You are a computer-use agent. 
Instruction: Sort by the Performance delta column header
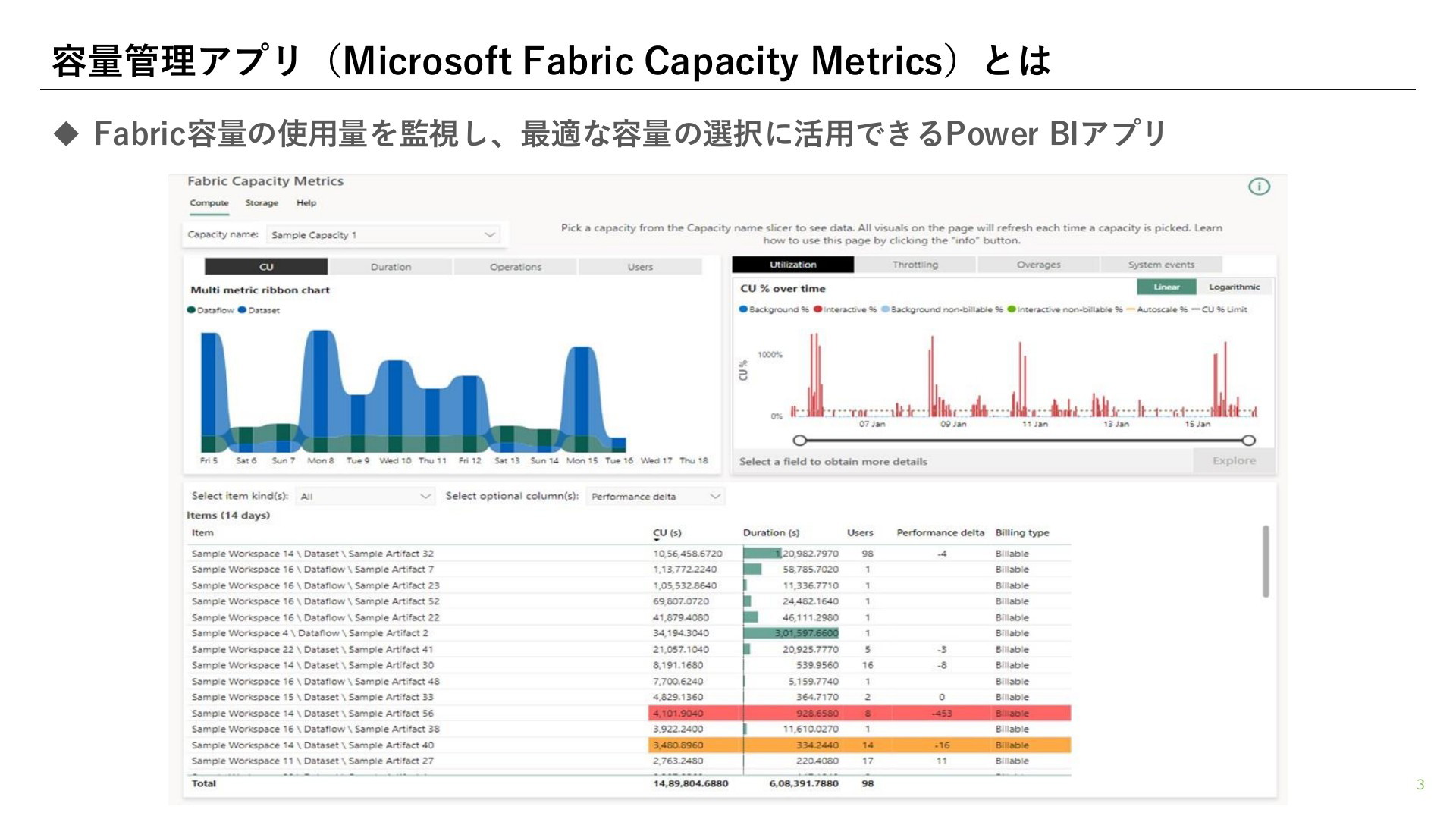coord(940,533)
